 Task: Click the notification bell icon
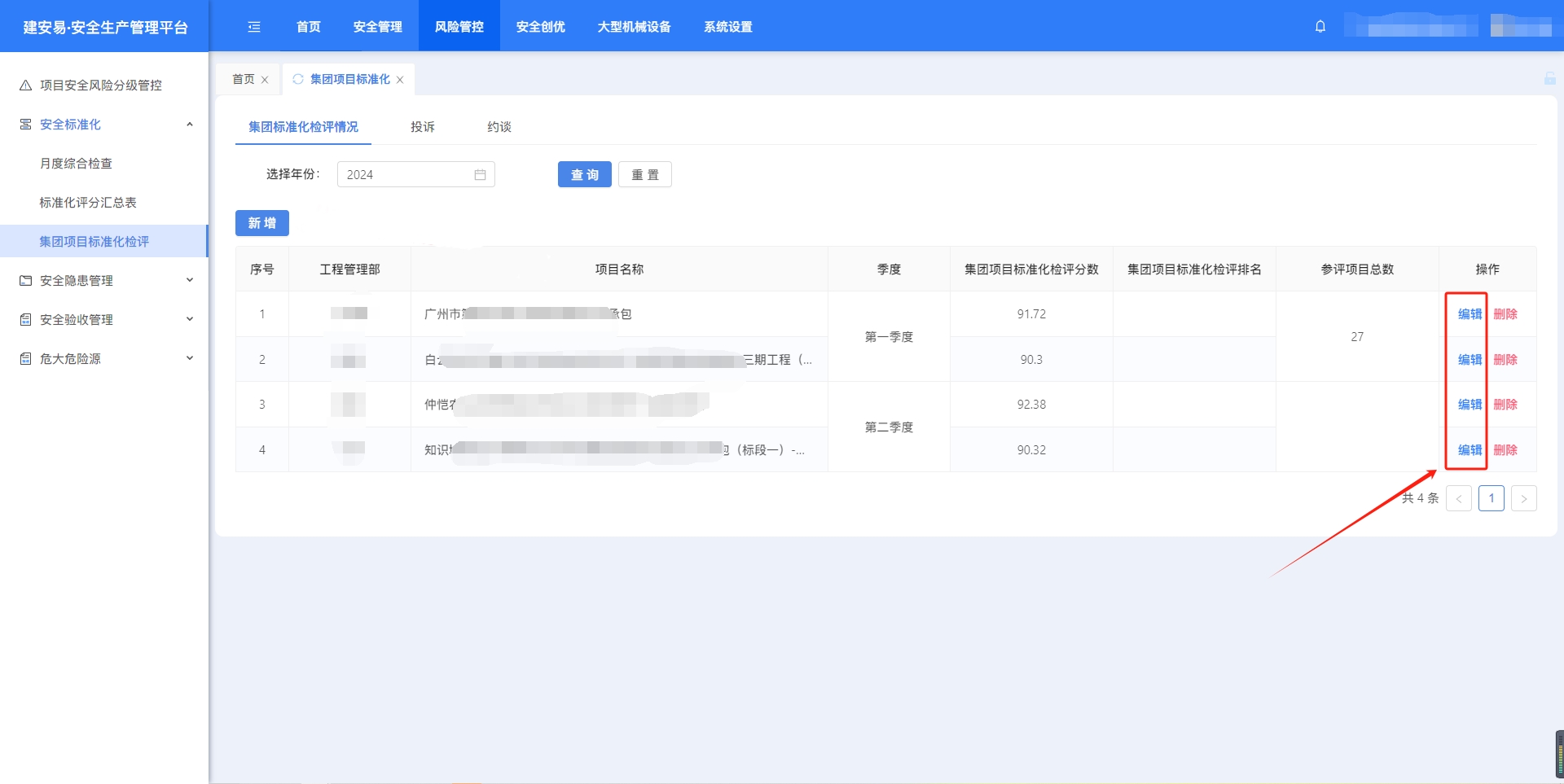point(1320,27)
